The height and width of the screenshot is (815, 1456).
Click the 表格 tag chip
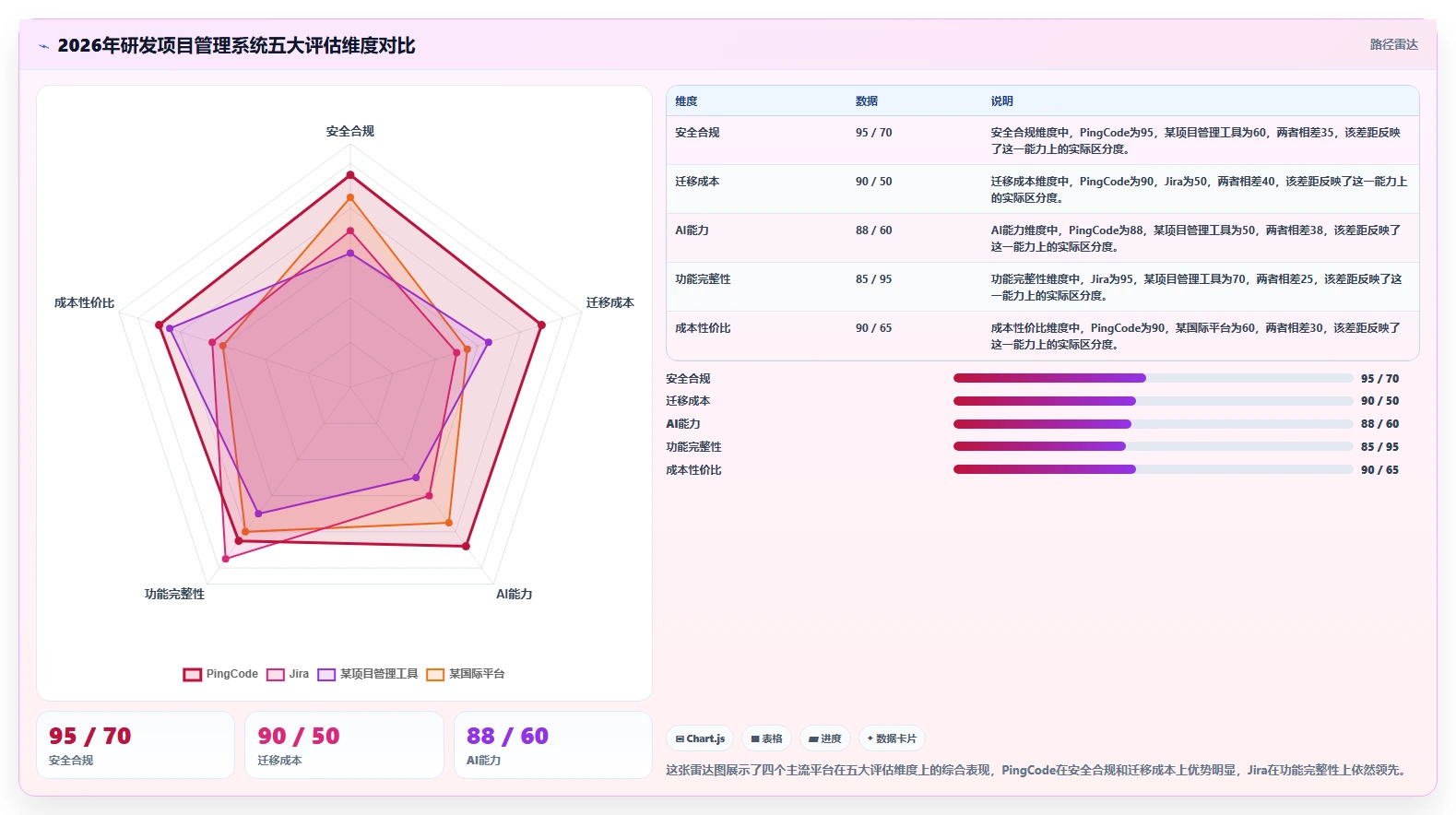766,738
